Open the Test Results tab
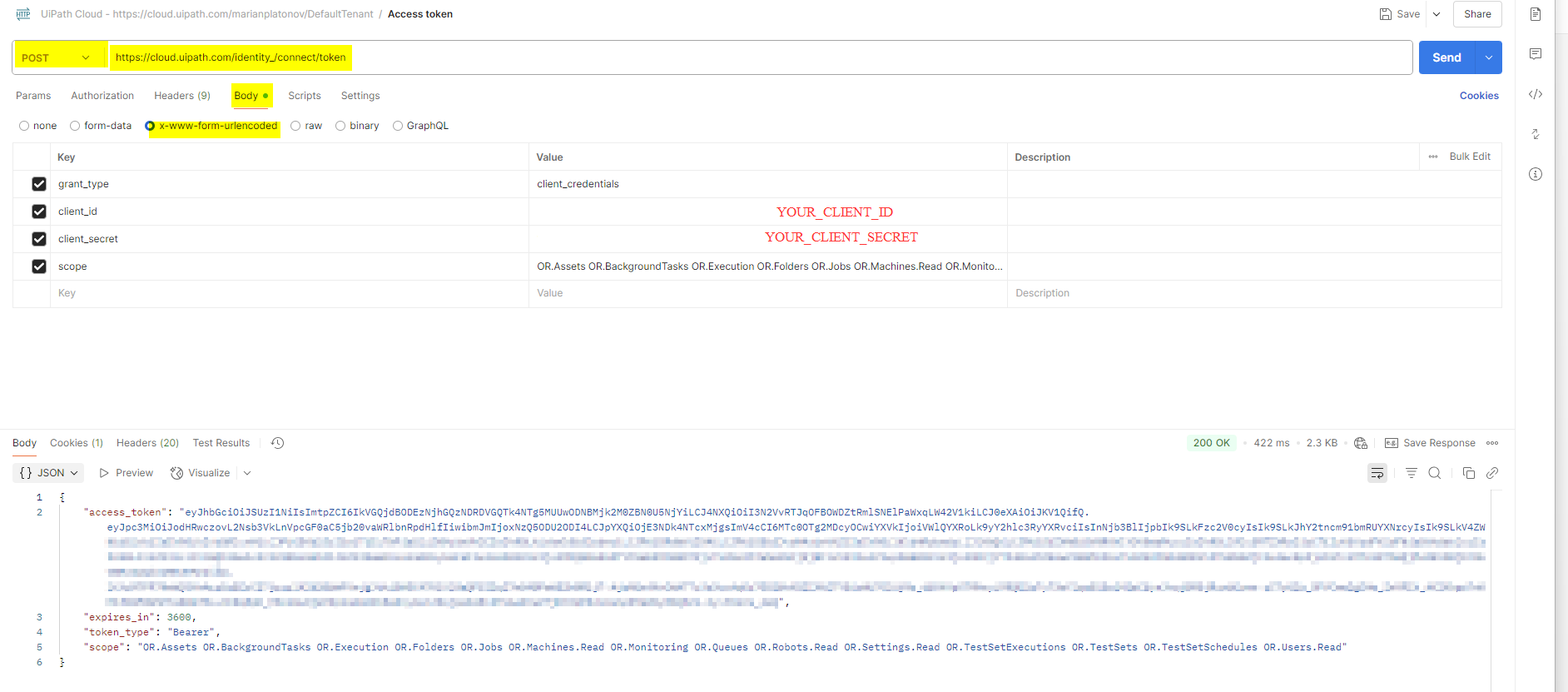The width and height of the screenshot is (1568, 692). click(x=221, y=443)
